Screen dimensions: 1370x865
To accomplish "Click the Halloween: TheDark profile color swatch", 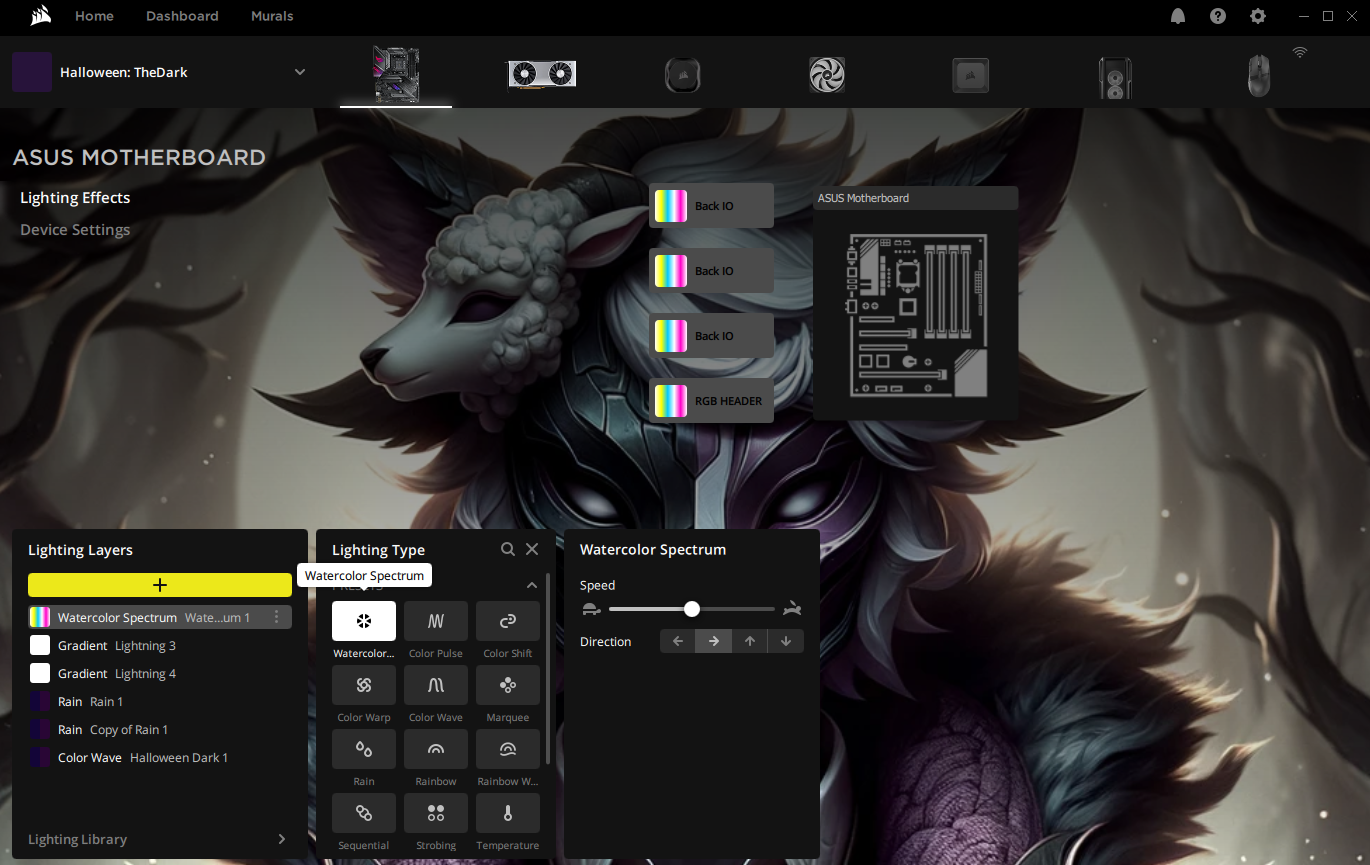I will point(32,72).
